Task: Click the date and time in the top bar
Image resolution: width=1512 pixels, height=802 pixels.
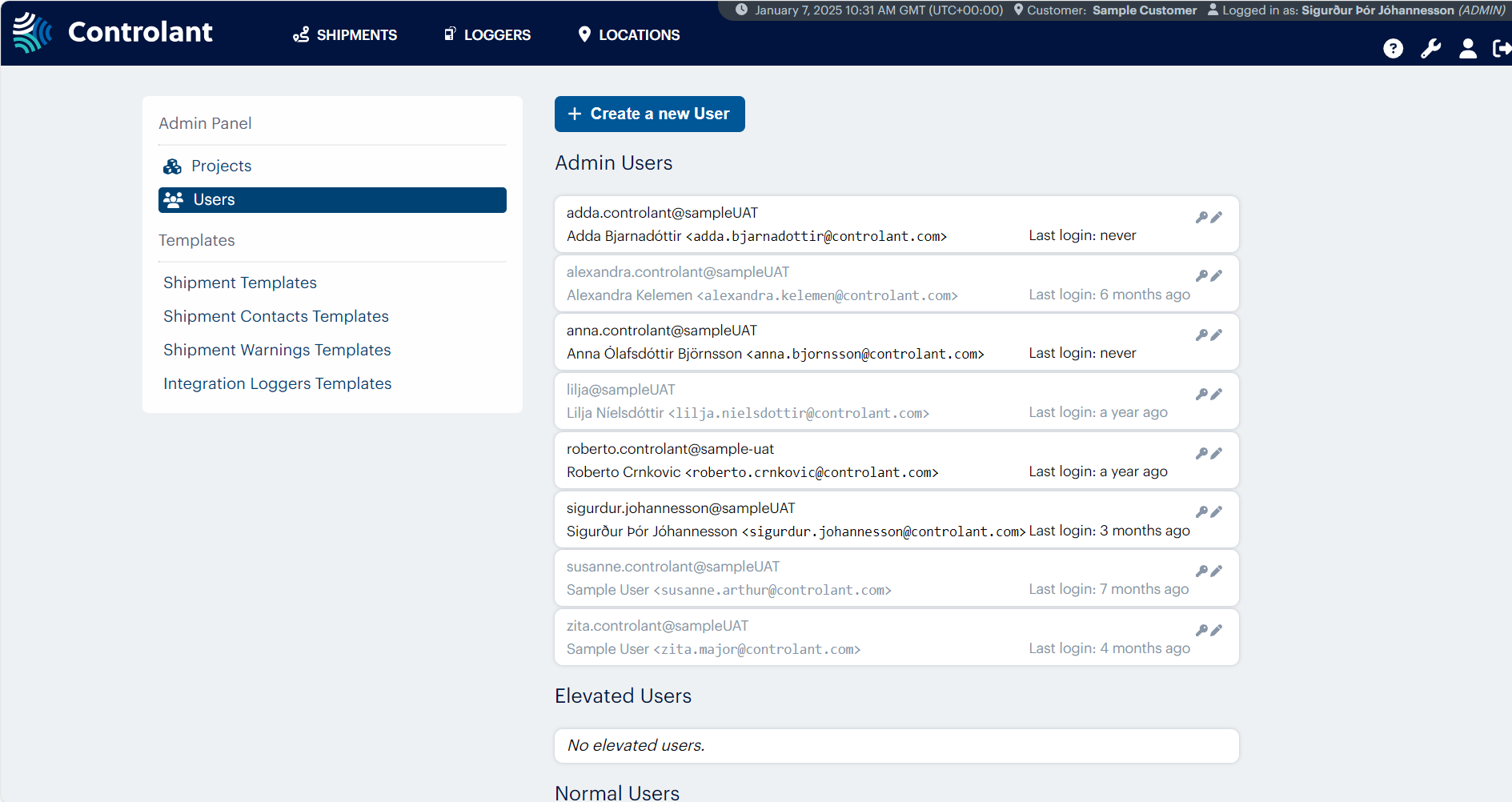Action: tap(879, 10)
